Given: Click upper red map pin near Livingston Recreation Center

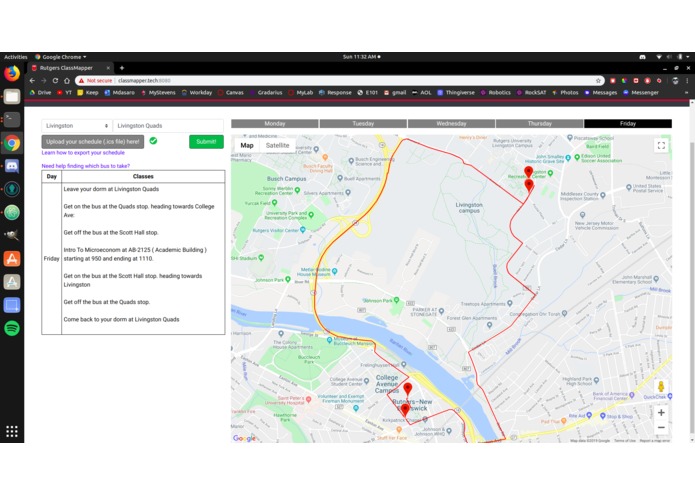Looking at the screenshot, I should pyautogui.click(x=528, y=172).
